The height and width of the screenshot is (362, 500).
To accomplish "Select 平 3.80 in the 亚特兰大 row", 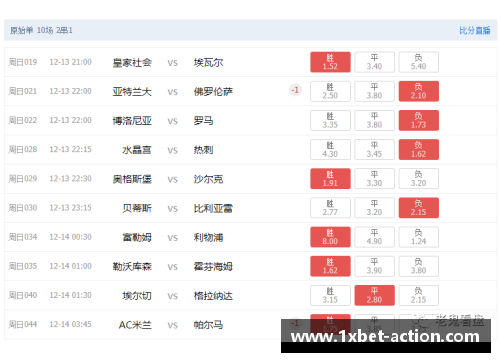I will pos(374,91).
